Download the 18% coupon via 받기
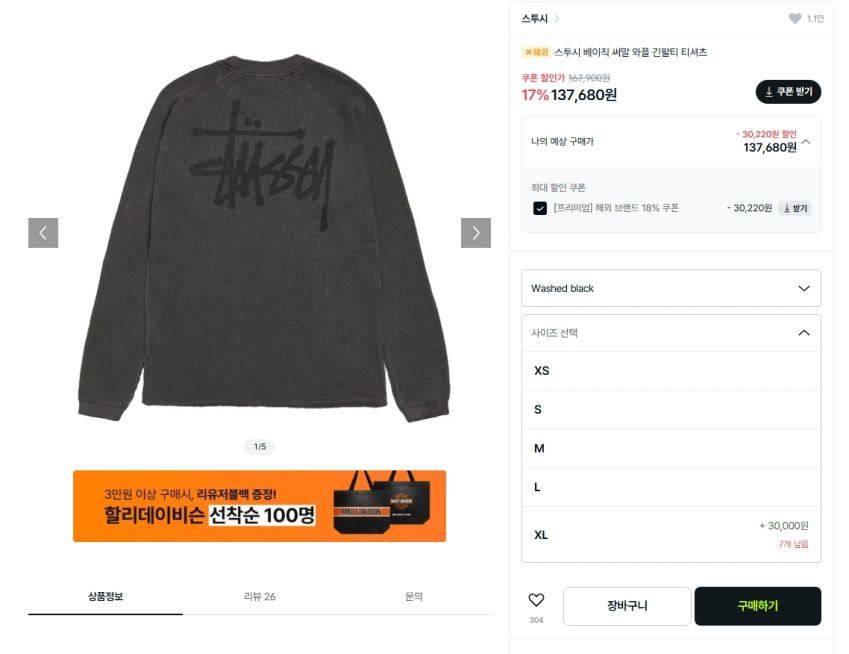Image resolution: width=849 pixels, height=654 pixels. coord(794,208)
